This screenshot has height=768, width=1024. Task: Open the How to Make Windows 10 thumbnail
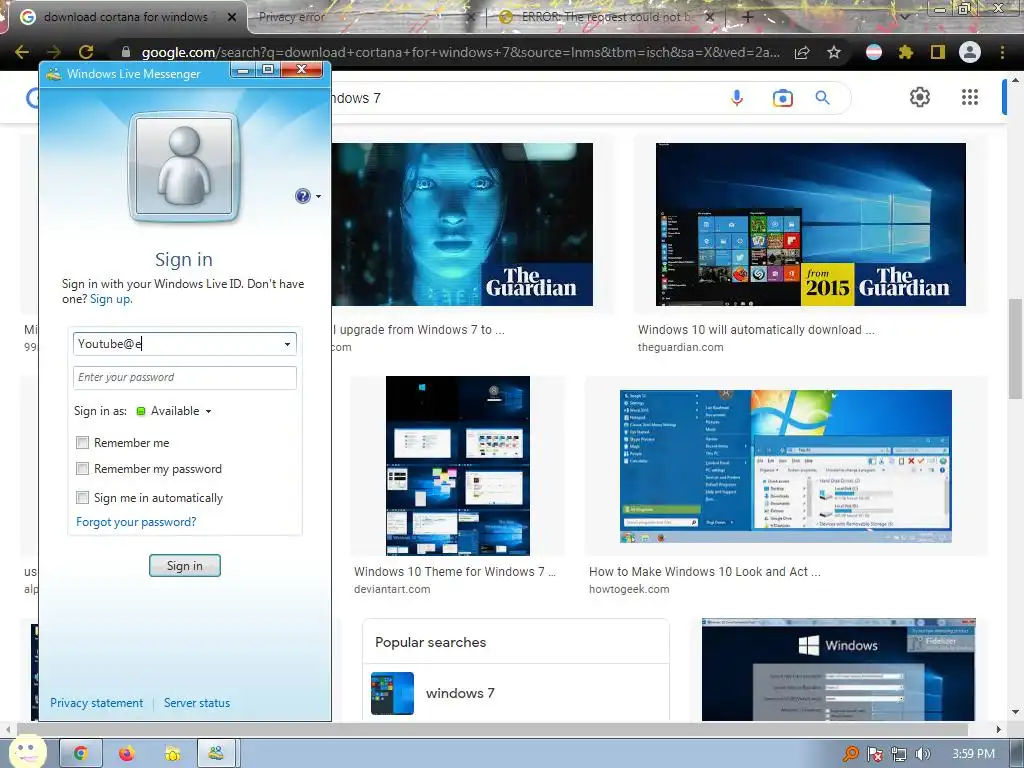786,466
